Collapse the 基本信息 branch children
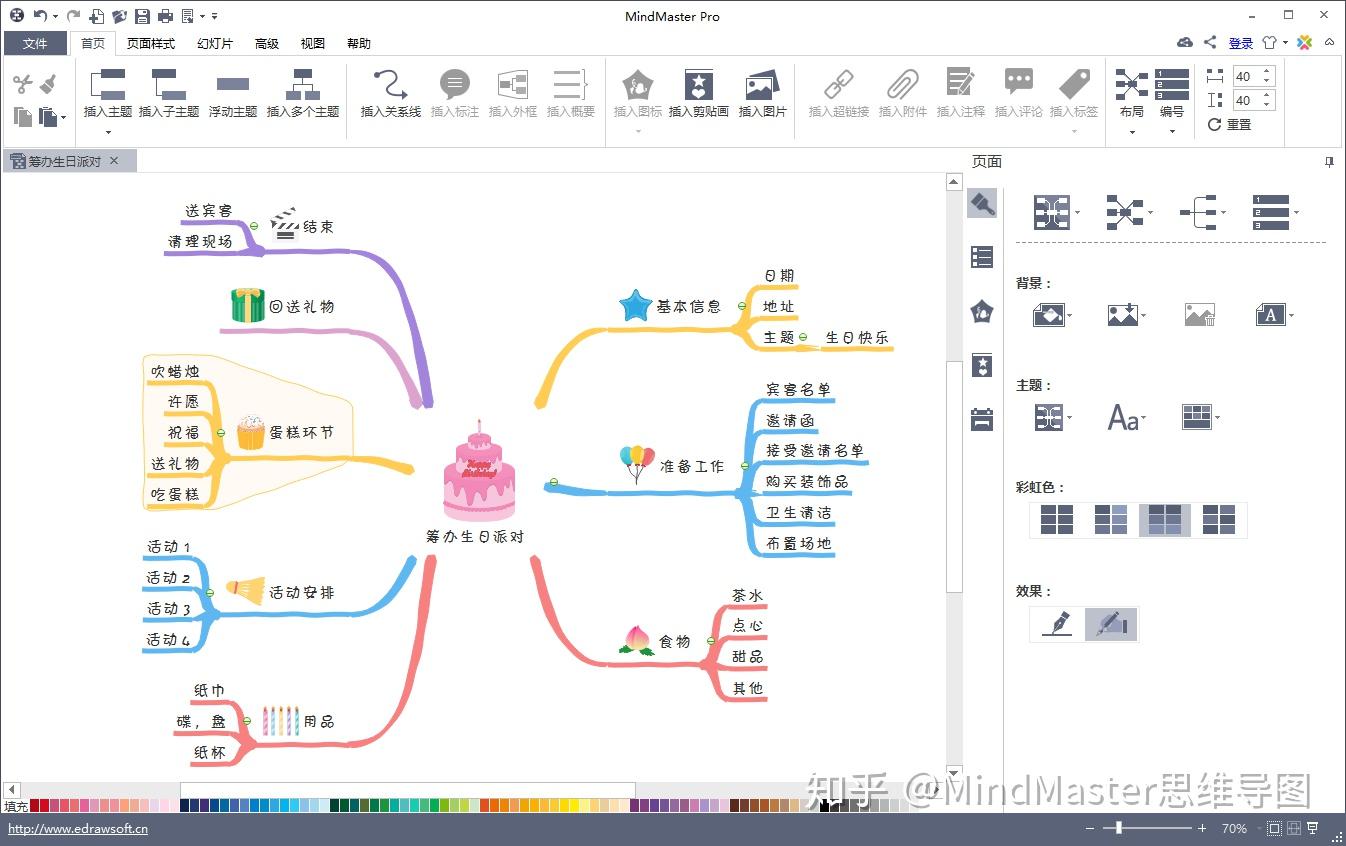This screenshot has width=1346, height=846. [741, 306]
